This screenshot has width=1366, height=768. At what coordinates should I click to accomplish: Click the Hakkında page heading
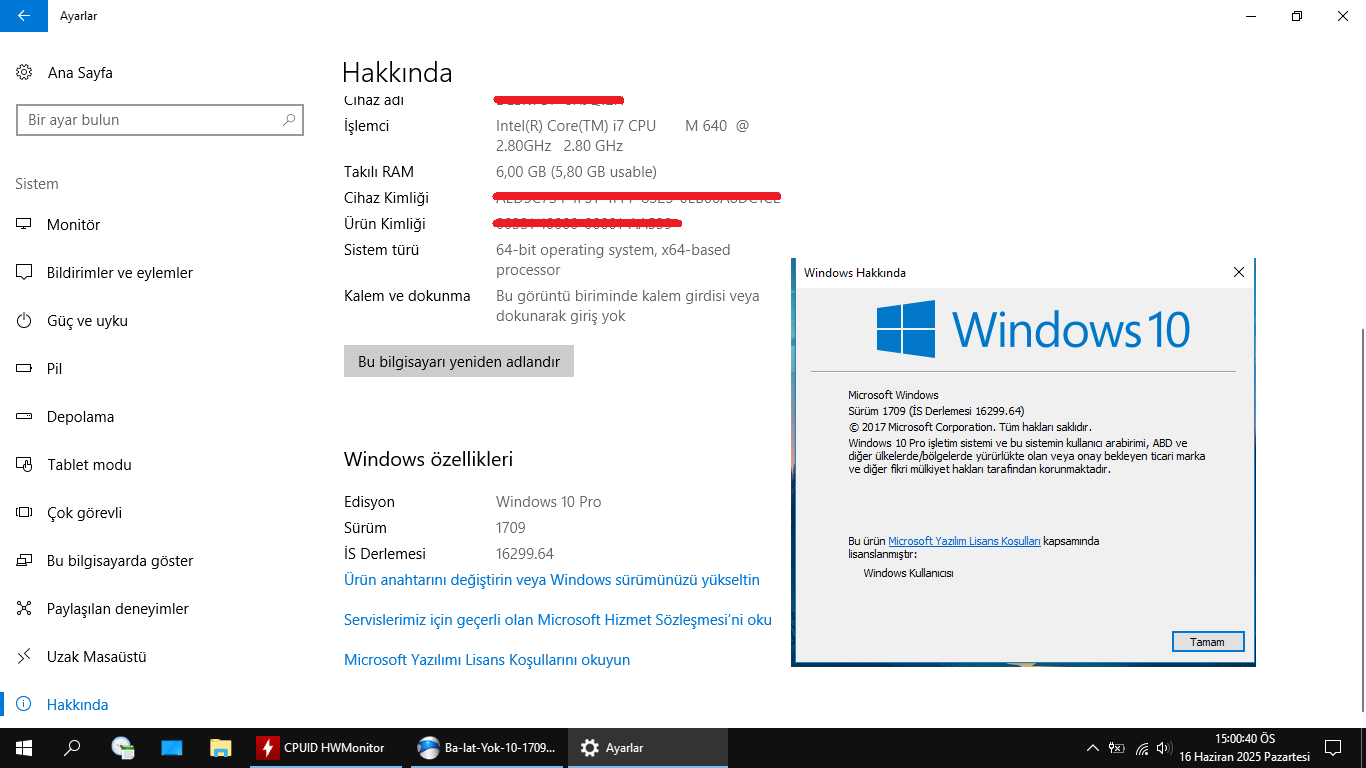(397, 73)
